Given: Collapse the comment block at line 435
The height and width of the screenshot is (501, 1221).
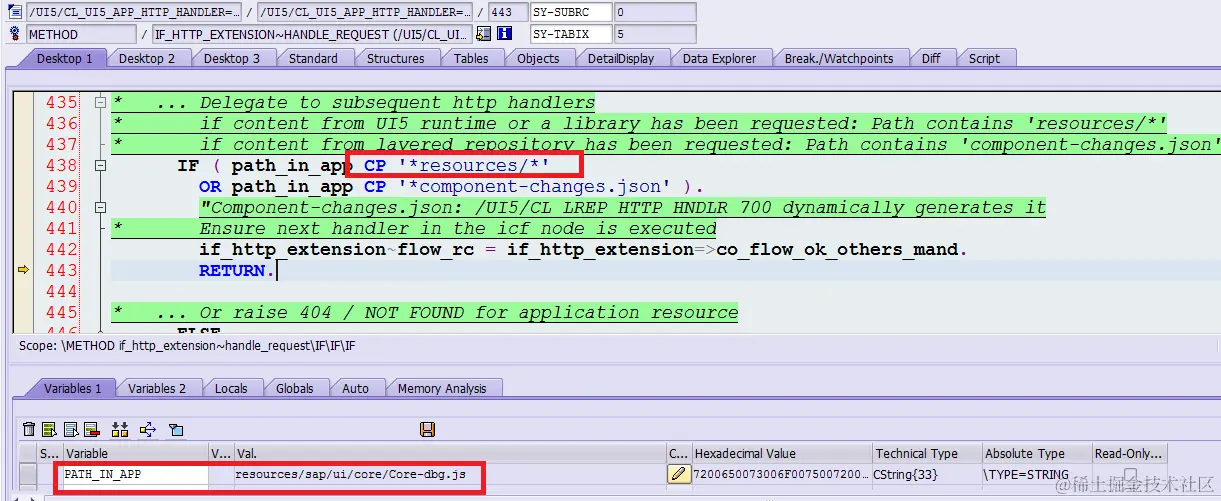Looking at the screenshot, I should click(99, 103).
